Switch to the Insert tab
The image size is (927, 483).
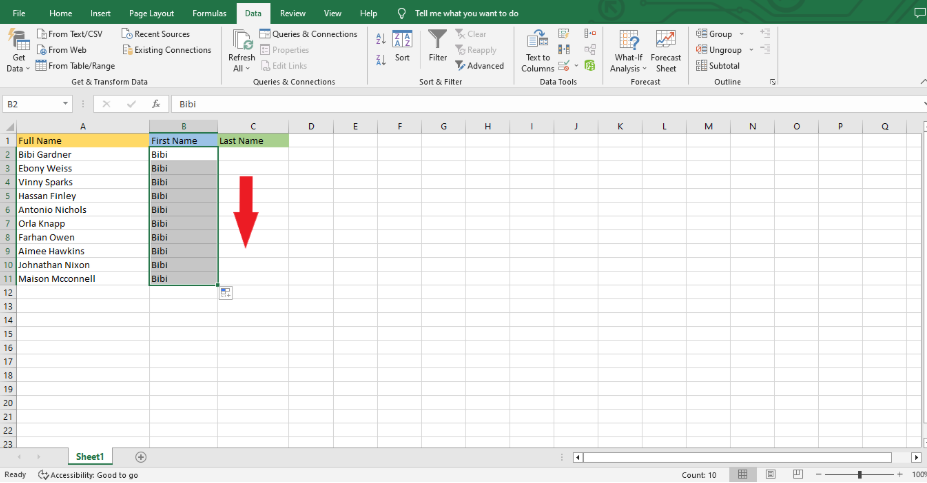coord(100,13)
